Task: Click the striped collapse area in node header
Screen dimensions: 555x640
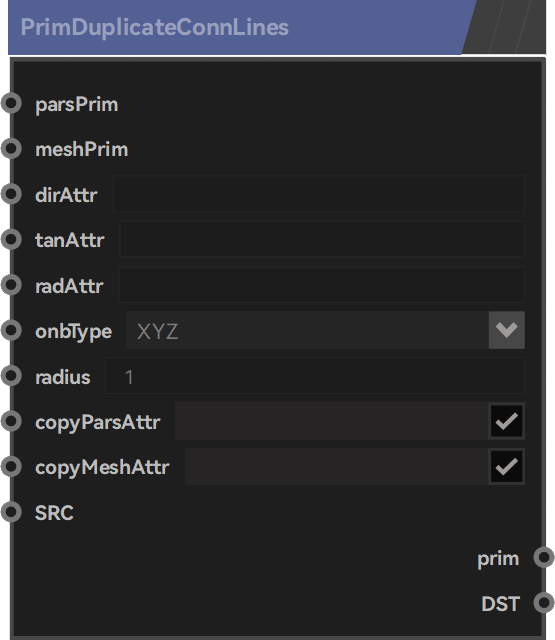Action: [x=506, y=27]
